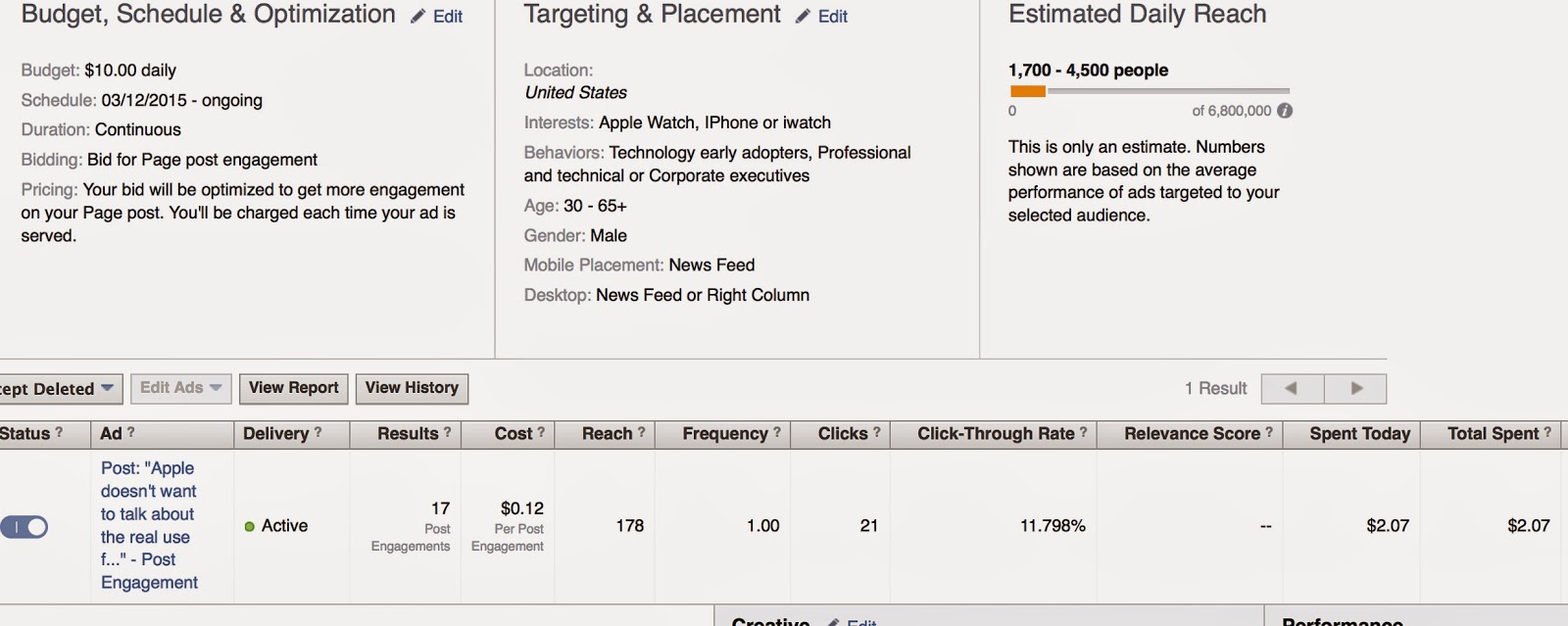Click the green Active delivery status
The height and width of the screenshot is (626, 1568).
click(276, 526)
